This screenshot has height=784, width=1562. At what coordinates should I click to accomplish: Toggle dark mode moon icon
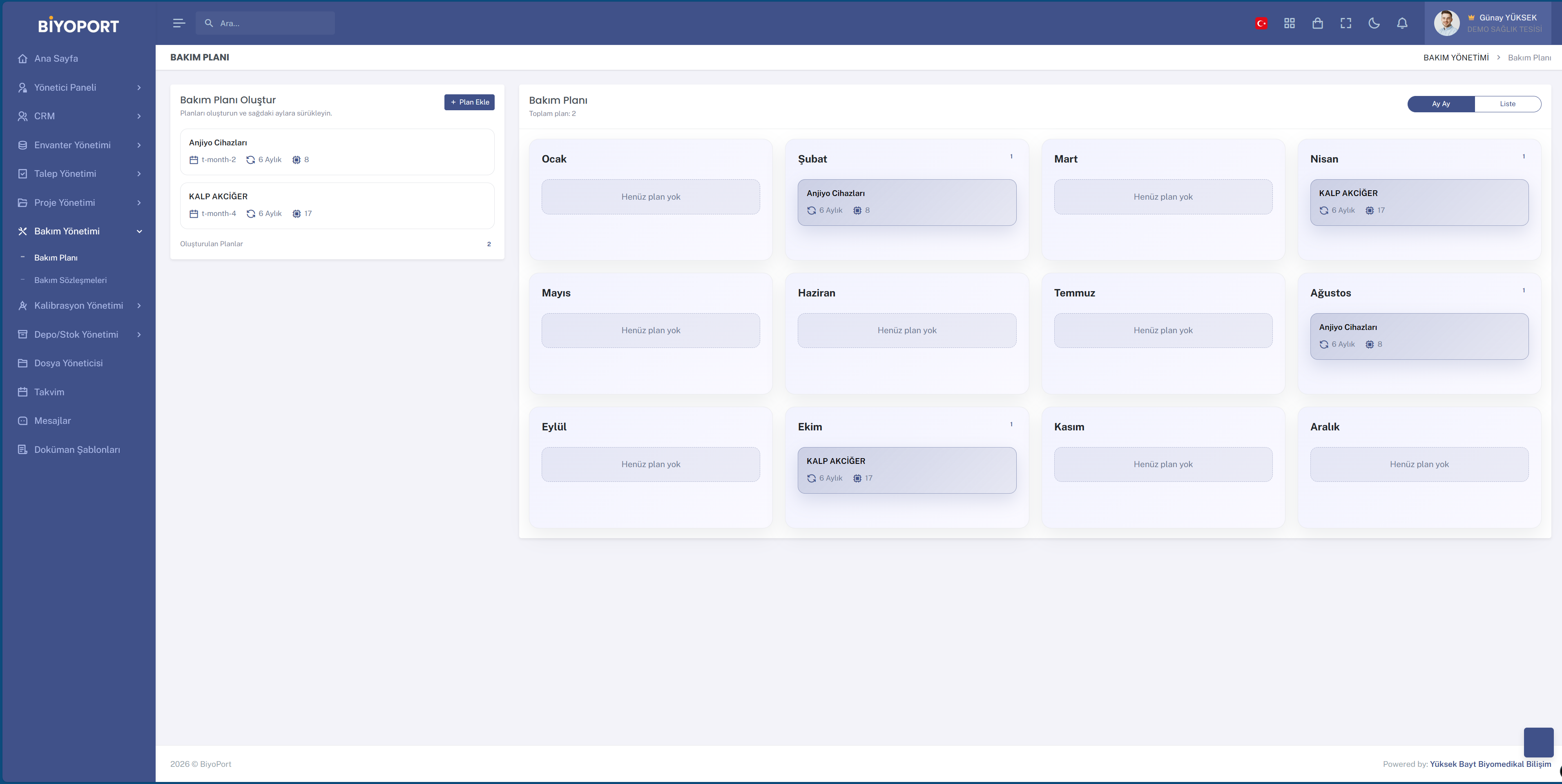pos(1374,23)
